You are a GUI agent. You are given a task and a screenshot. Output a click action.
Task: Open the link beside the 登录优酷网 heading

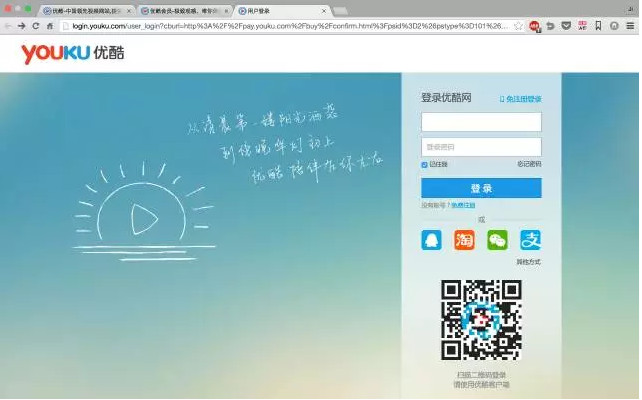coord(520,99)
